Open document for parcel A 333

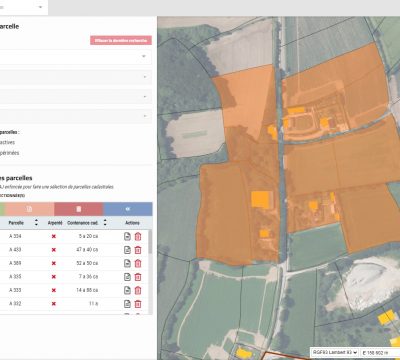click(127, 290)
